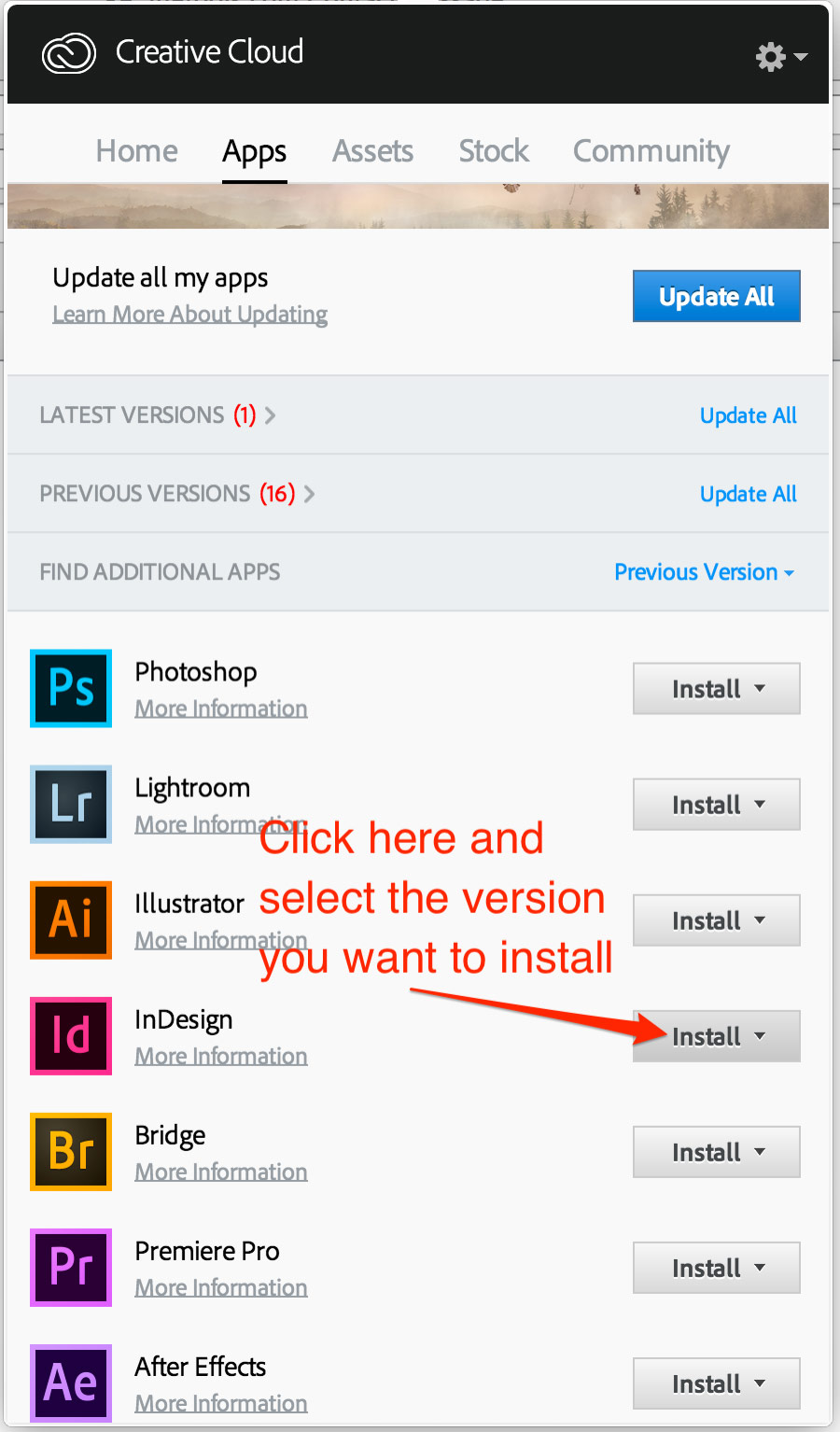Click the After Effects app icon

point(71,1383)
